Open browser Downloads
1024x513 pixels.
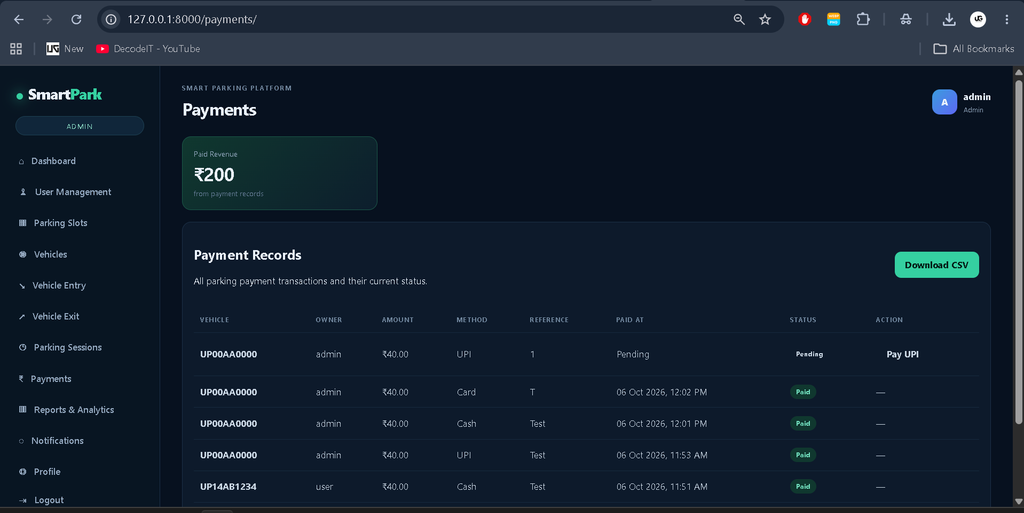click(949, 20)
